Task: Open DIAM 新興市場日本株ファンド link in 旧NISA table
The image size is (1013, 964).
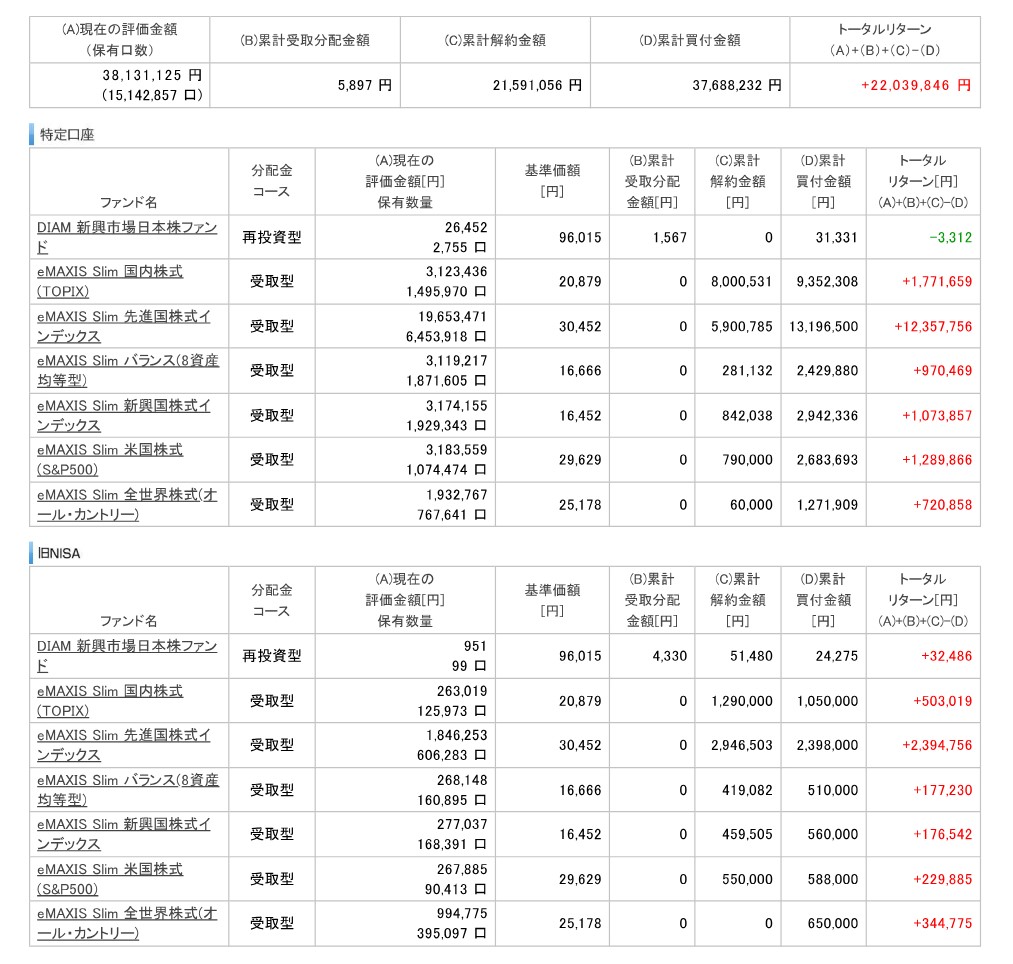Action: 127,656
